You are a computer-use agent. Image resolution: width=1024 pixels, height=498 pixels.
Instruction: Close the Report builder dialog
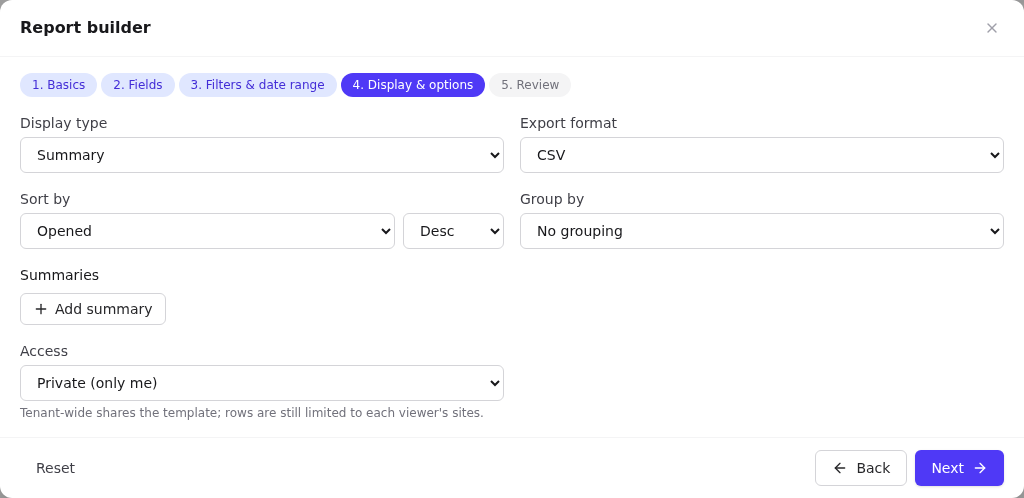pos(991,28)
